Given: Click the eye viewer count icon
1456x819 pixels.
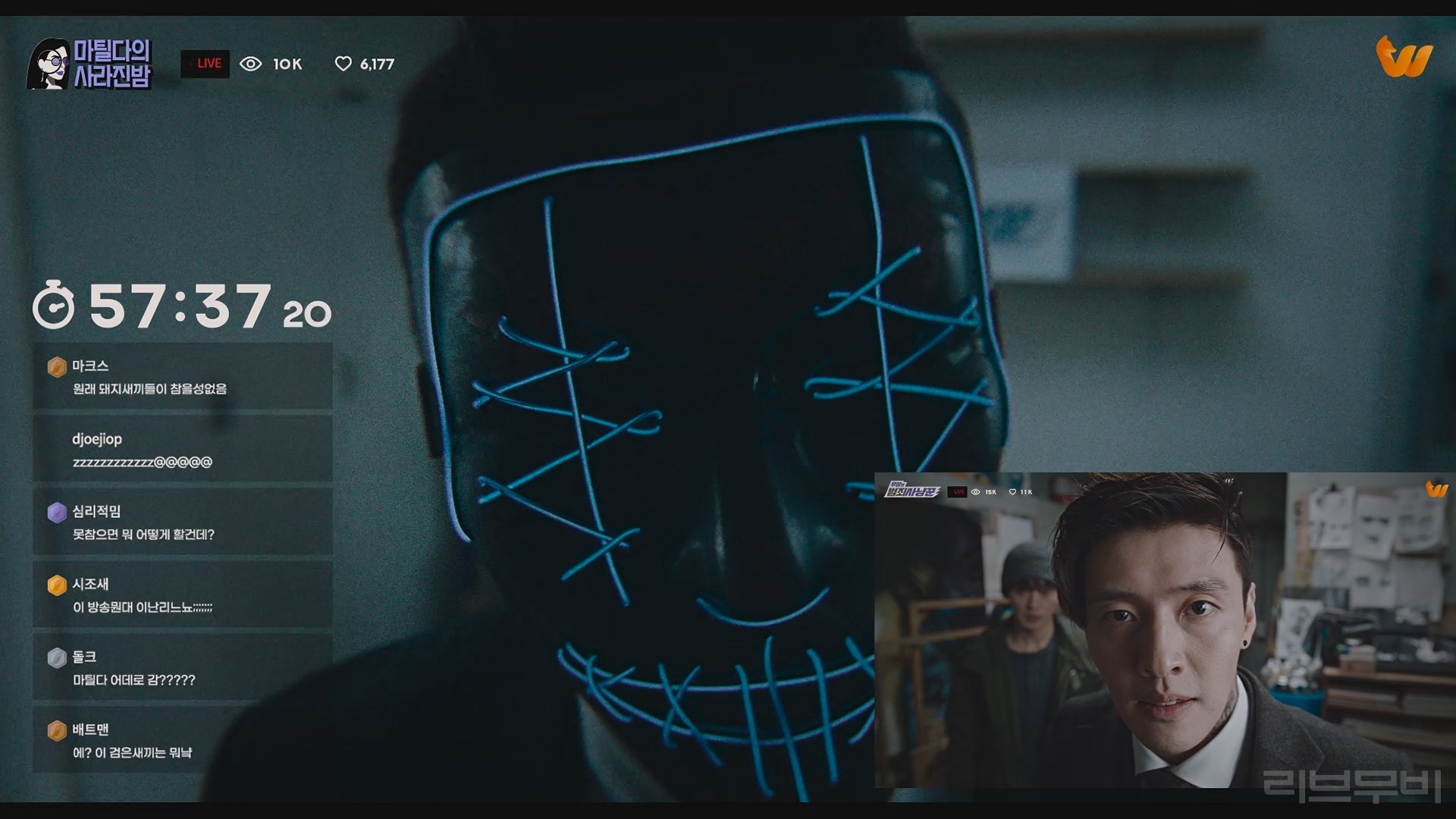Looking at the screenshot, I should [x=250, y=64].
